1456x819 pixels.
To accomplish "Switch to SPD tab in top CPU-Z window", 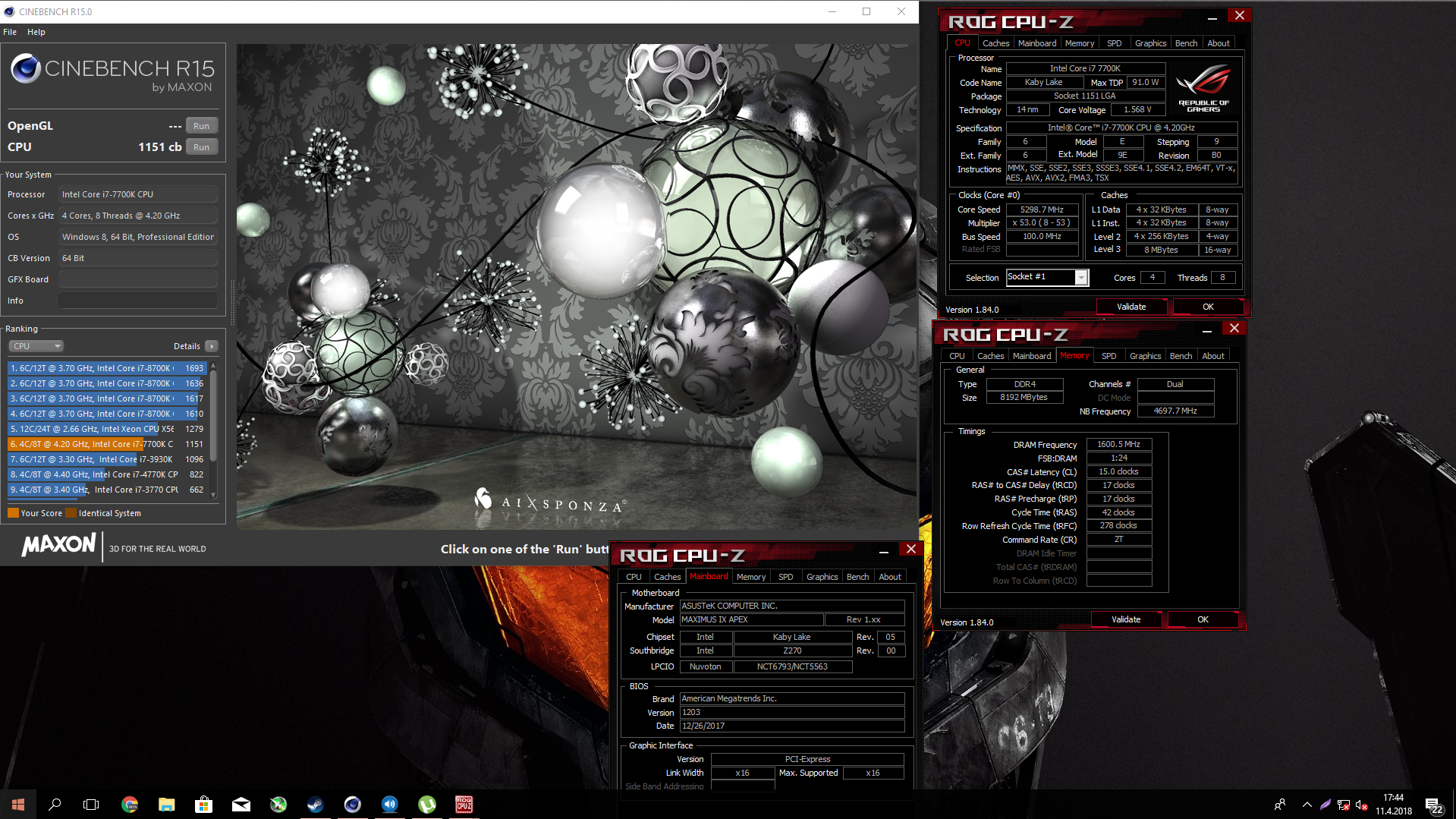I will [x=1114, y=43].
